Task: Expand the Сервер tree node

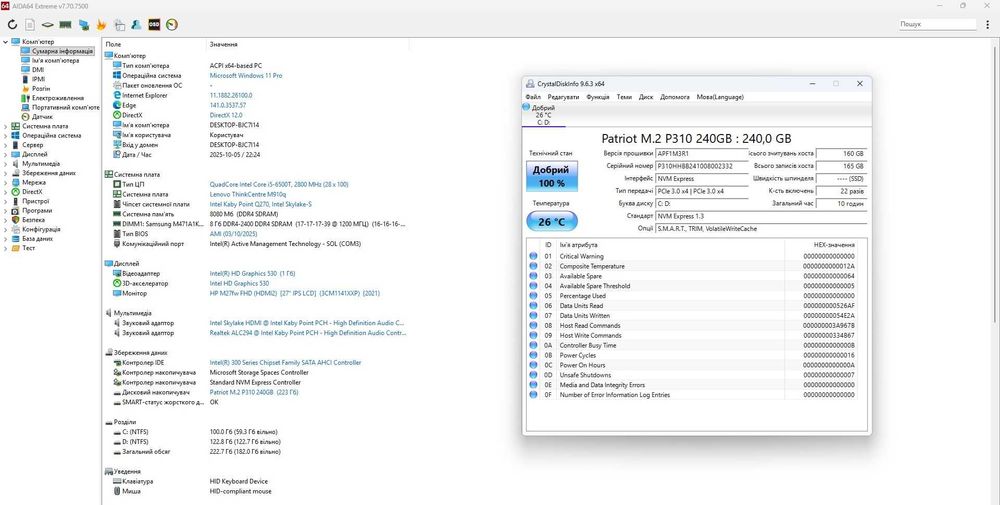Action: (x=5, y=145)
